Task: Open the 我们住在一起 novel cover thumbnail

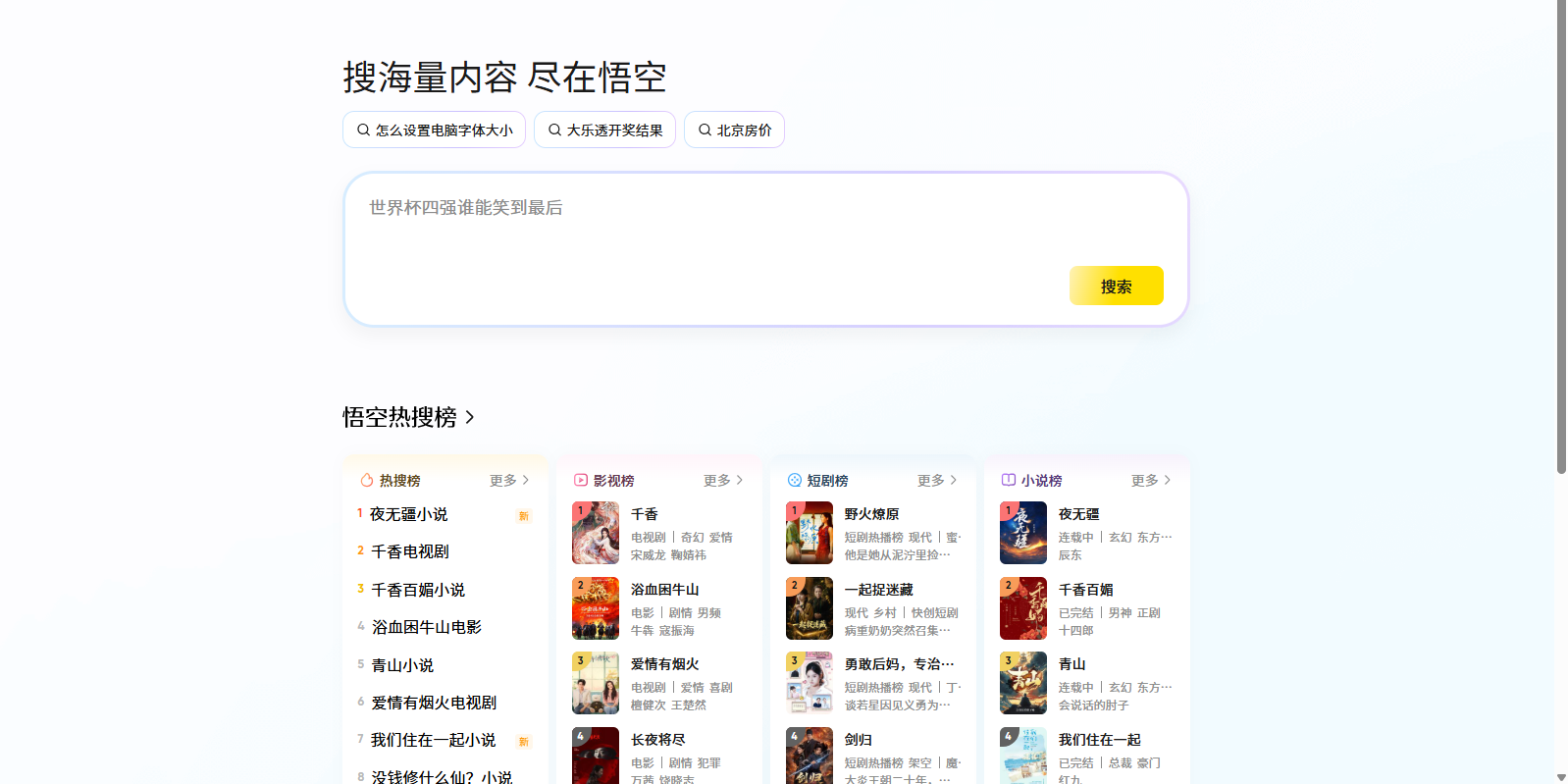Action: [1023, 756]
